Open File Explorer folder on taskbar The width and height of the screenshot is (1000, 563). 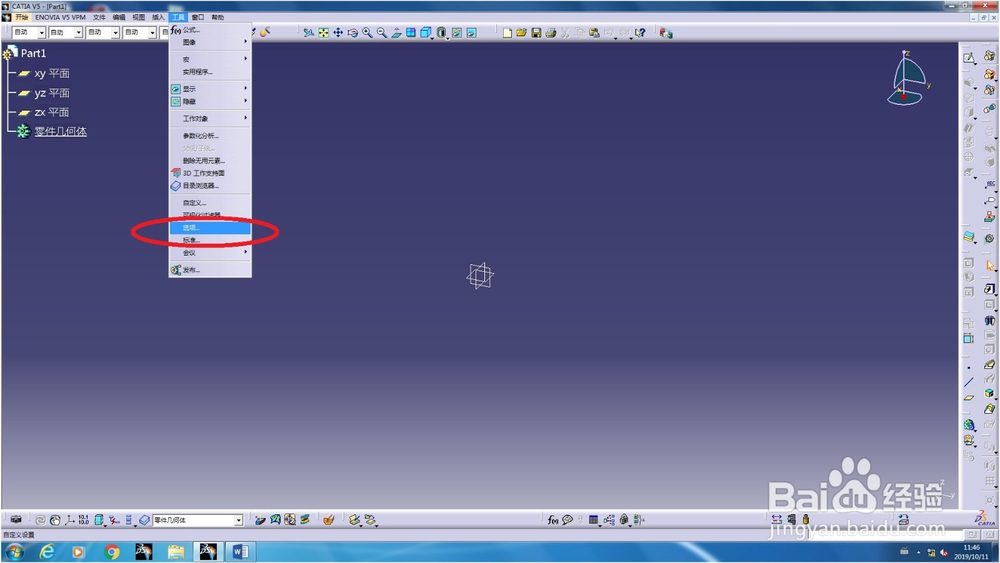click(176, 552)
